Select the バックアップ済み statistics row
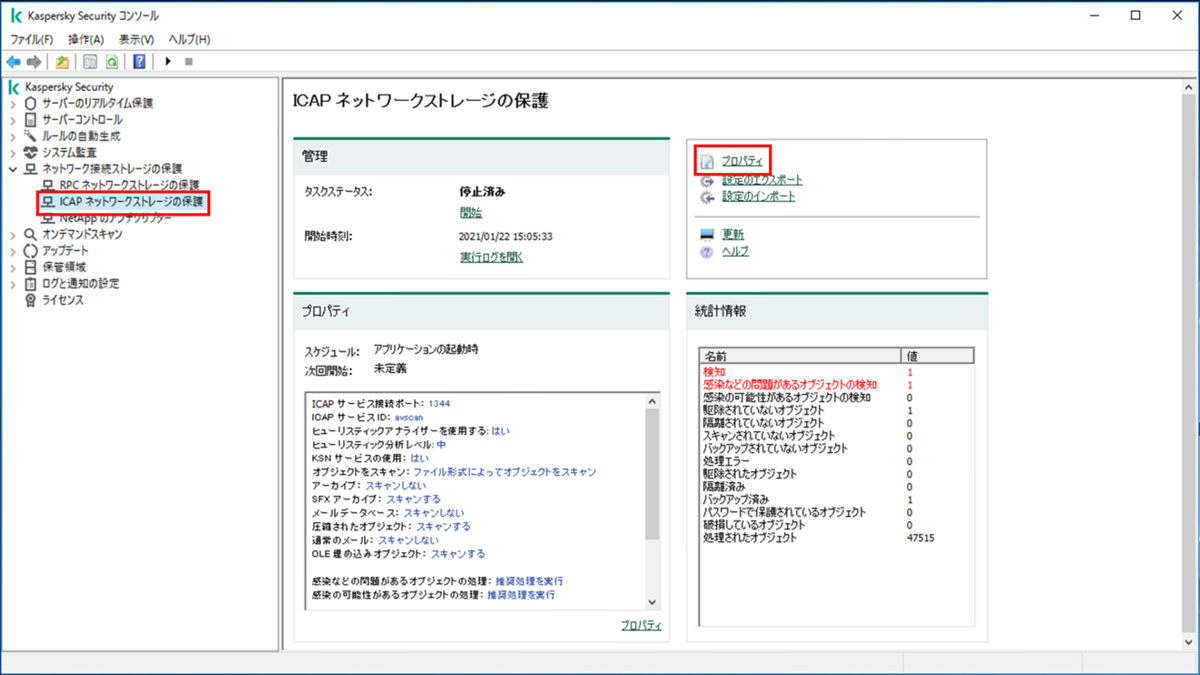 (836, 499)
